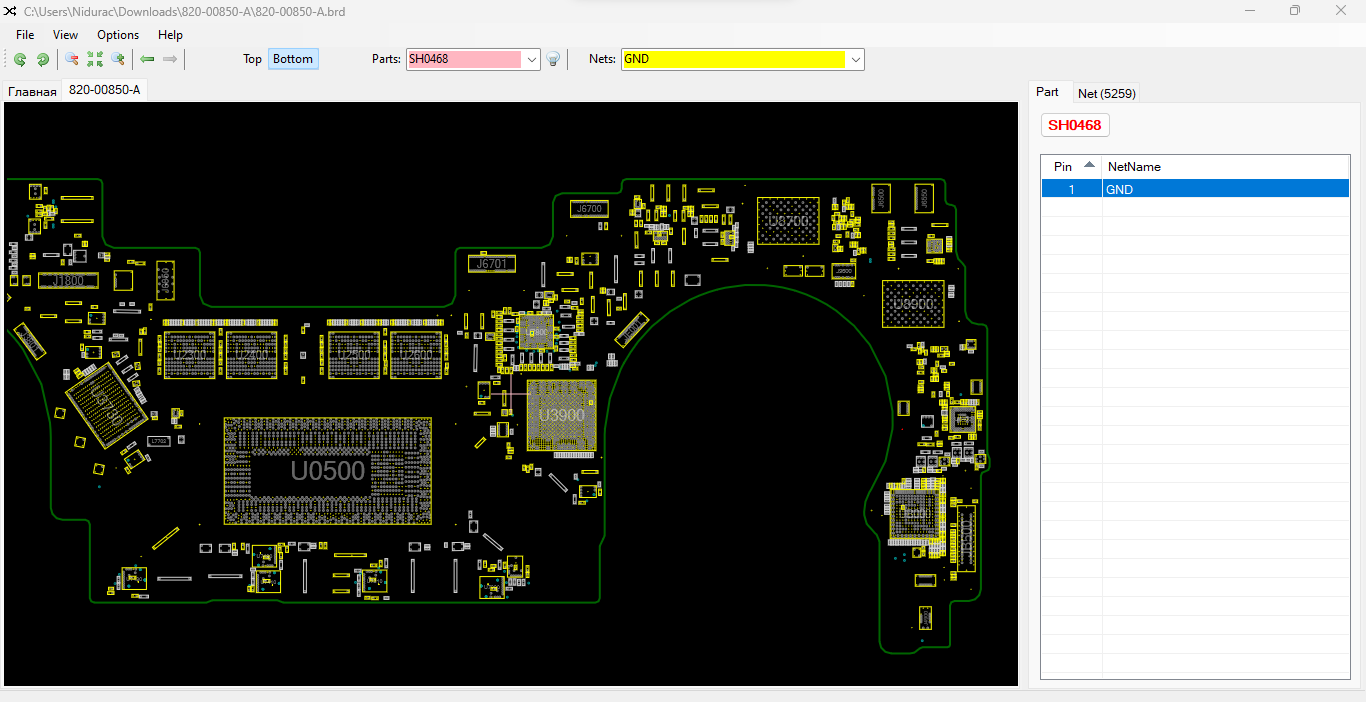Open the Nets dropdown arrow

point(856,60)
